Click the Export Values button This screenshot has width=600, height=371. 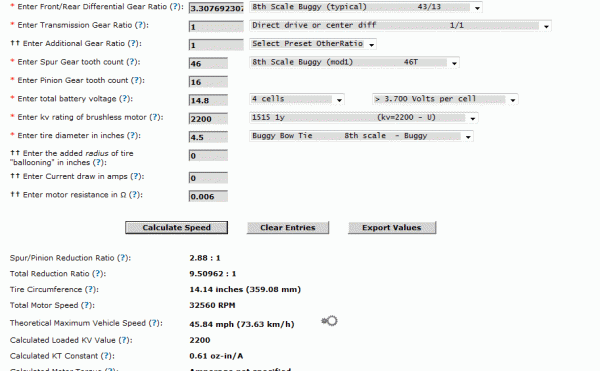[392, 228]
